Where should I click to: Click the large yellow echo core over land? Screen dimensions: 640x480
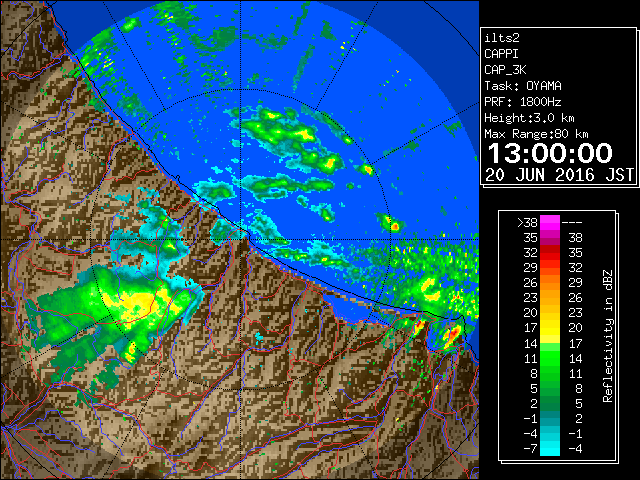click(x=139, y=303)
